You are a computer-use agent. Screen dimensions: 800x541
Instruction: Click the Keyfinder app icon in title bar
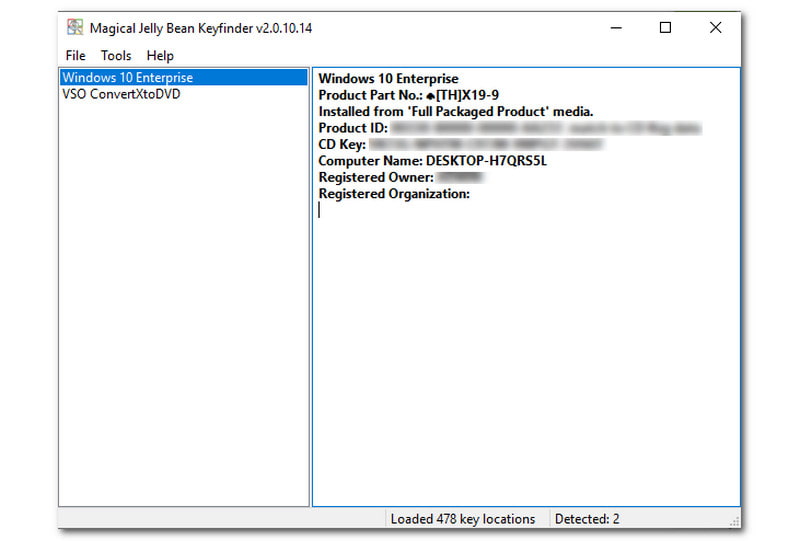75,27
